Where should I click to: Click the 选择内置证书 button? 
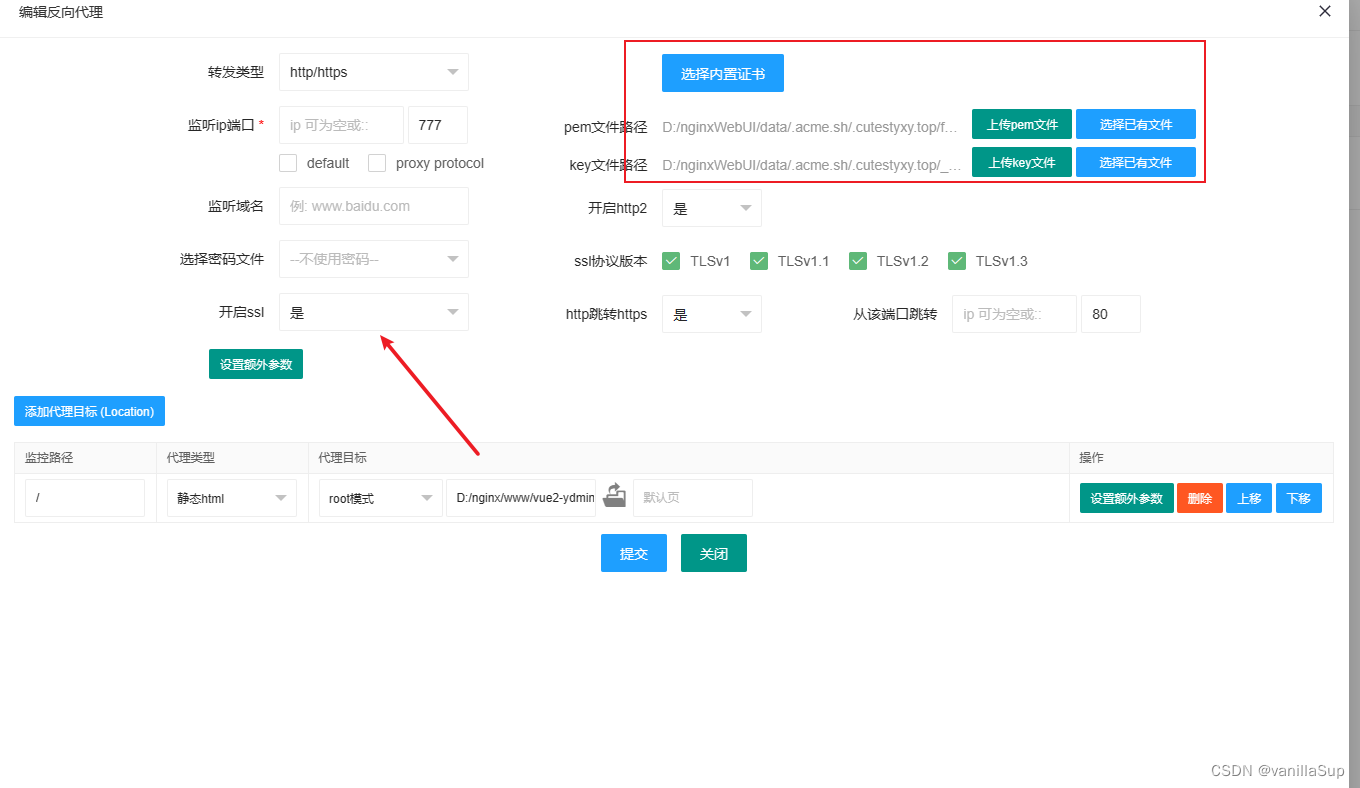pos(723,73)
